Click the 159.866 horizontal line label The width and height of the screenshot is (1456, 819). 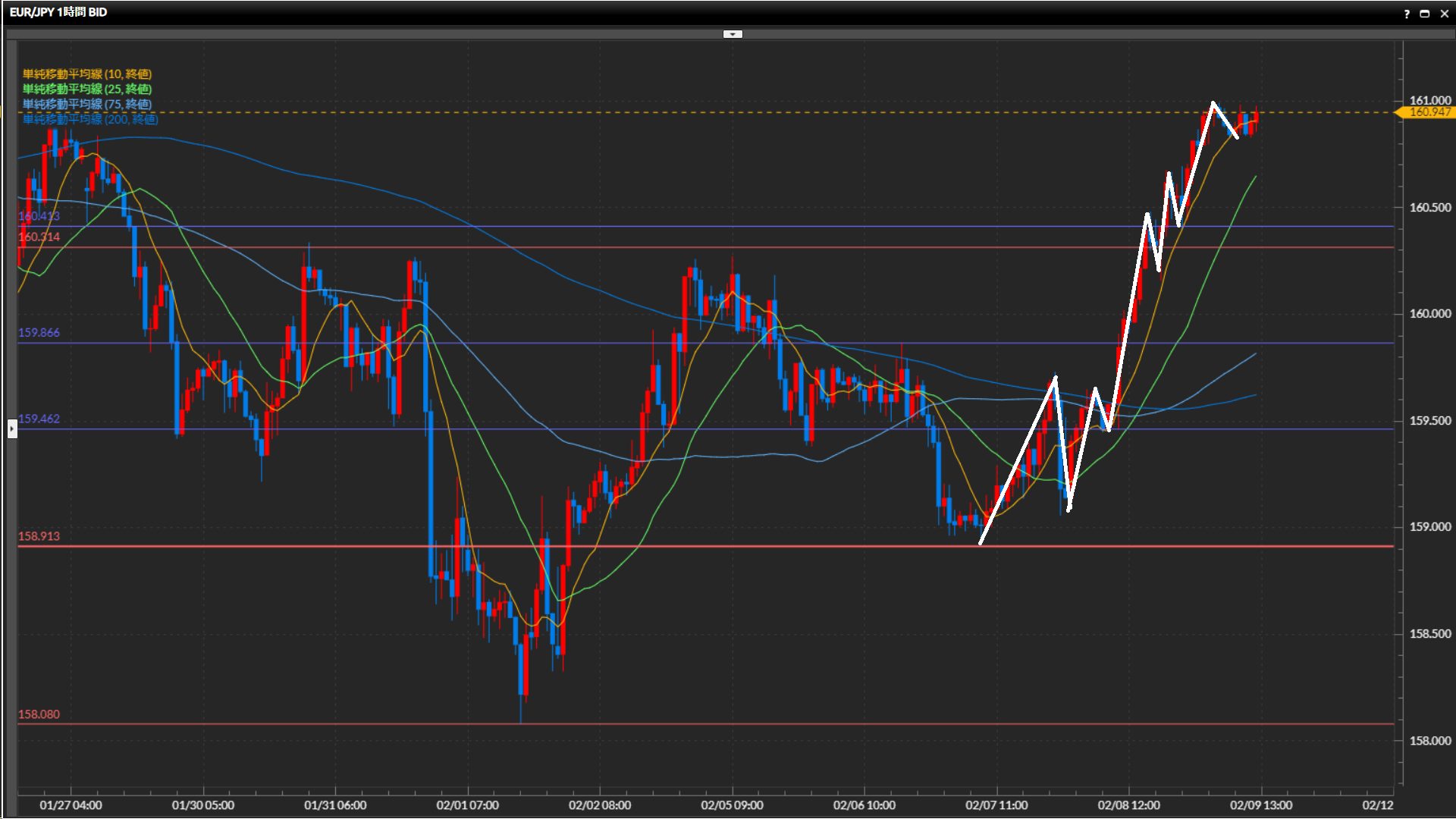[x=39, y=332]
